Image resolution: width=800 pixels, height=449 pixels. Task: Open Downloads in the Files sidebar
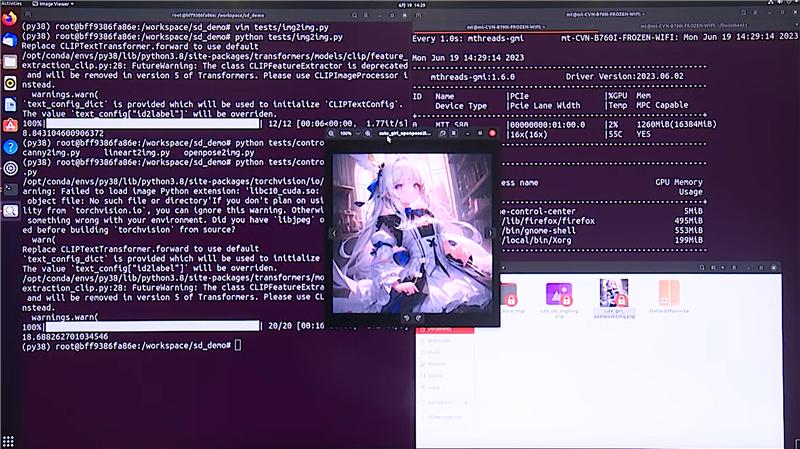[445, 340]
